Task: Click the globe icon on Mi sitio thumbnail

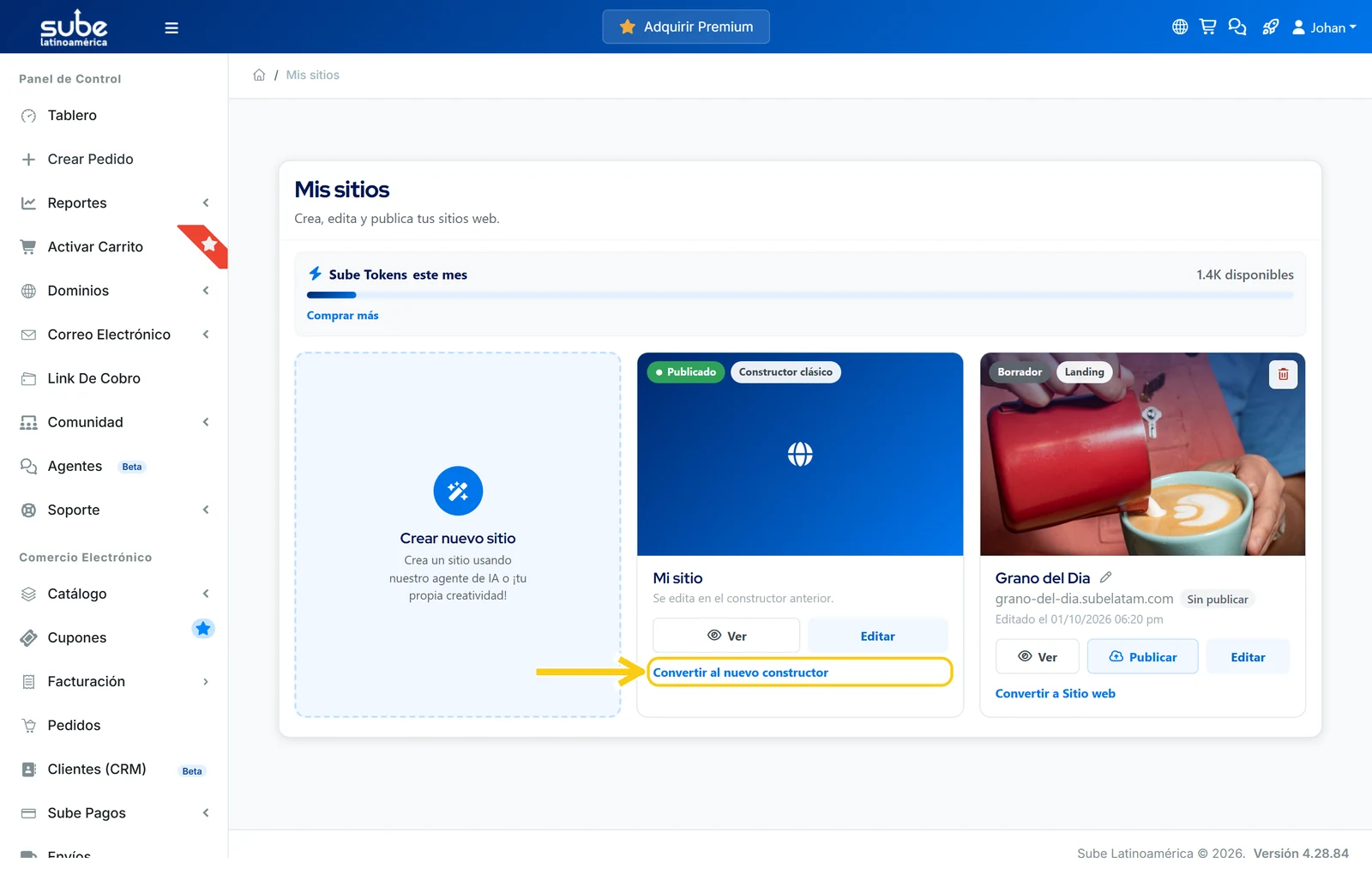Action: pyautogui.click(x=800, y=454)
